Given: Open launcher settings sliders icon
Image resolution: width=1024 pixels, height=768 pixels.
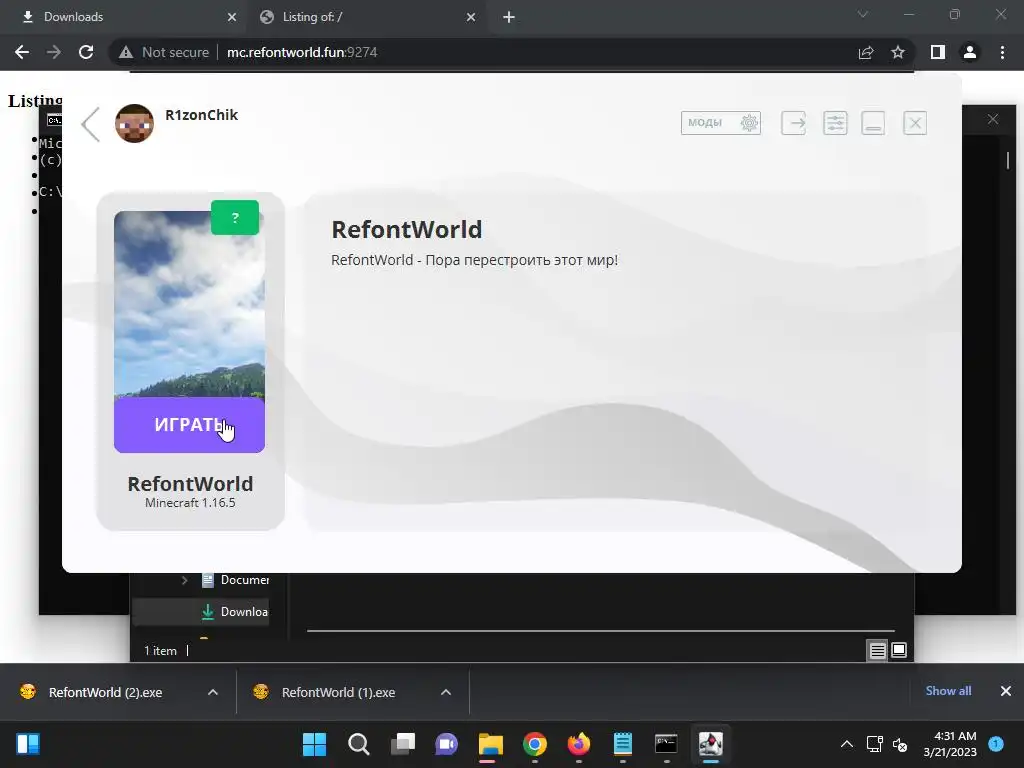Looking at the screenshot, I should (835, 123).
